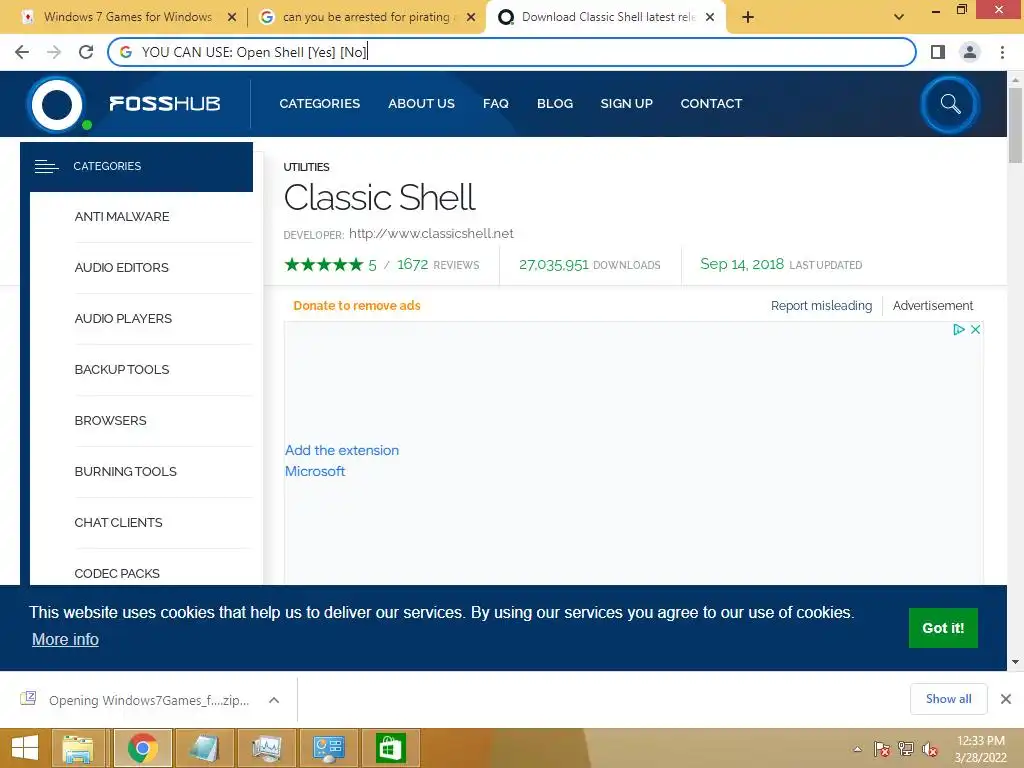
Task: Click the sidebar categories hamburger icon
Action: pyautogui.click(x=46, y=167)
